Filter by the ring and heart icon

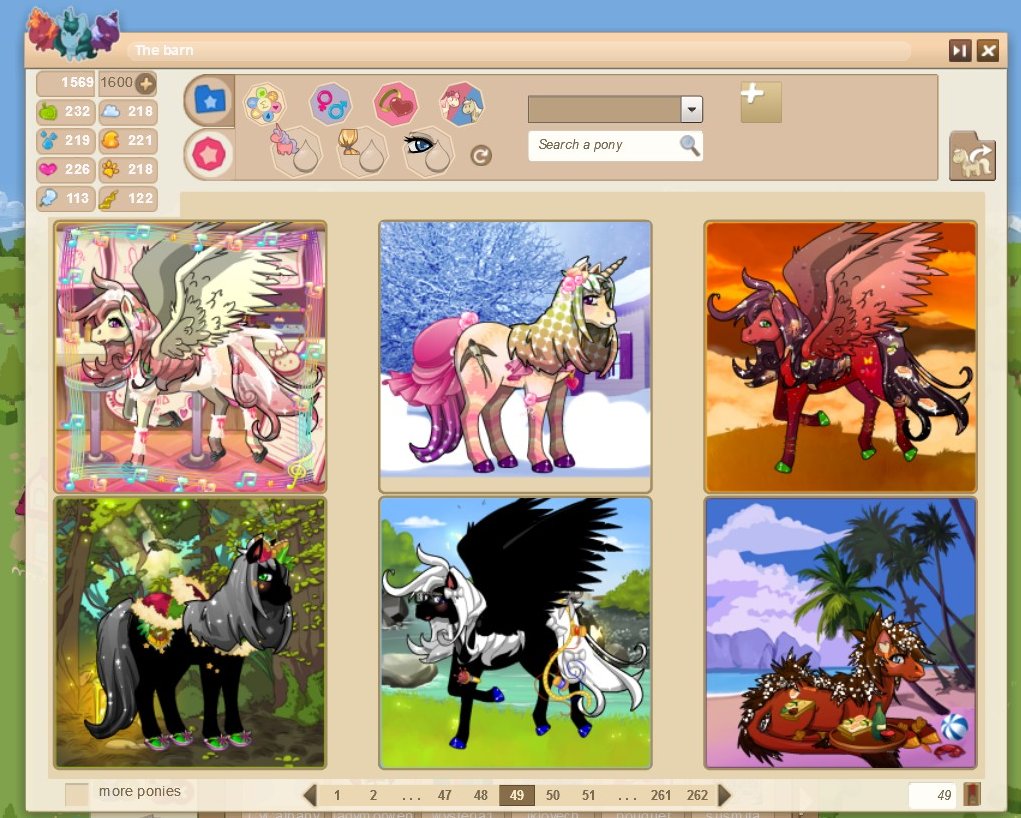pos(395,104)
